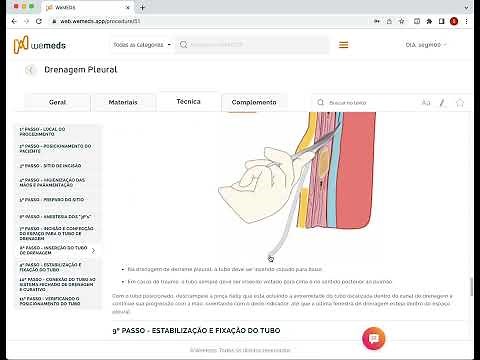Screen dimensions: 480x360
Task: Select the Técnica tab
Action: click(188, 101)
